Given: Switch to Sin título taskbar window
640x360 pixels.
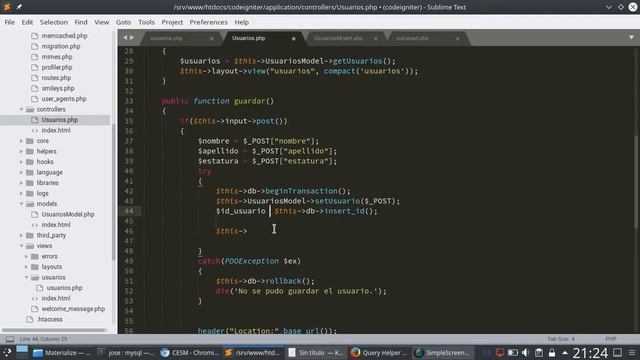Looking at the screenshot, I should coord(316,353).
